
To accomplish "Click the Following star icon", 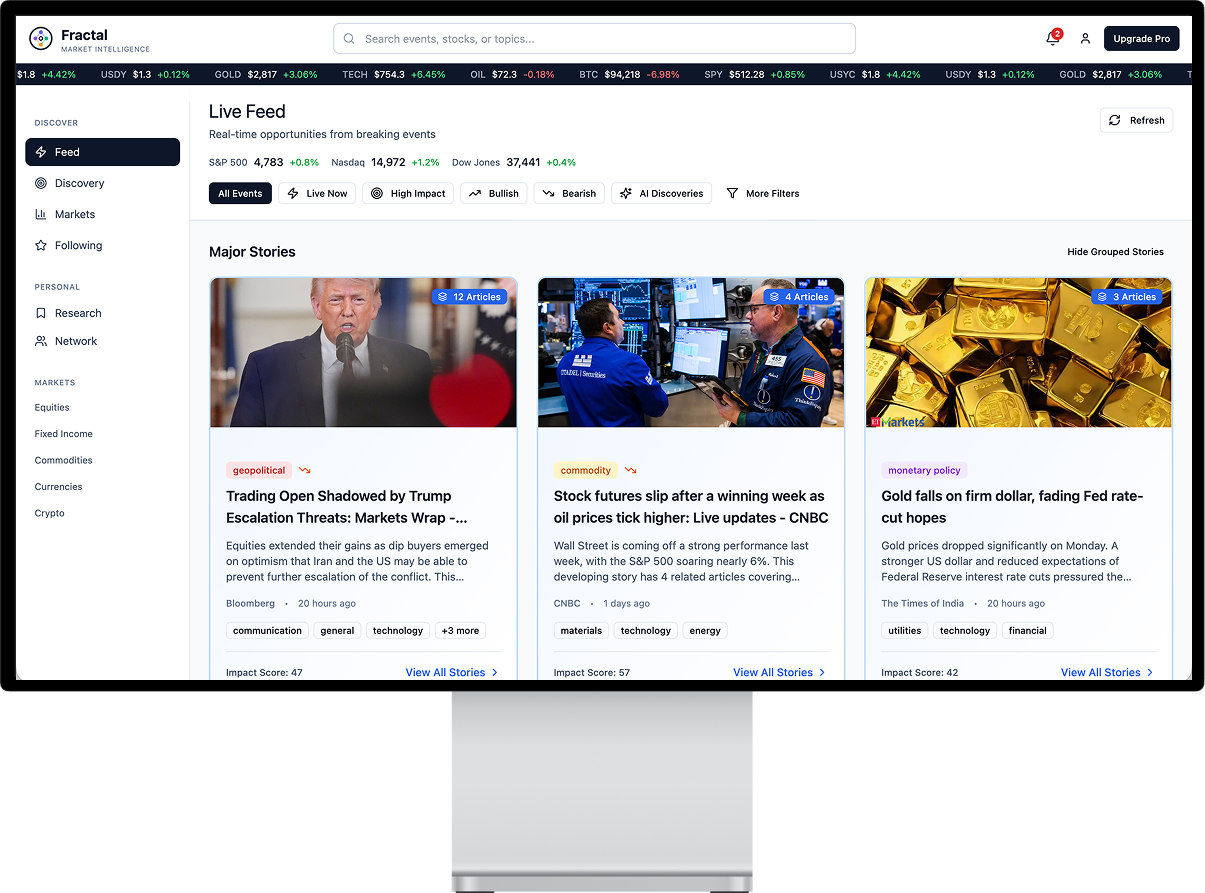I will [41, 245].
